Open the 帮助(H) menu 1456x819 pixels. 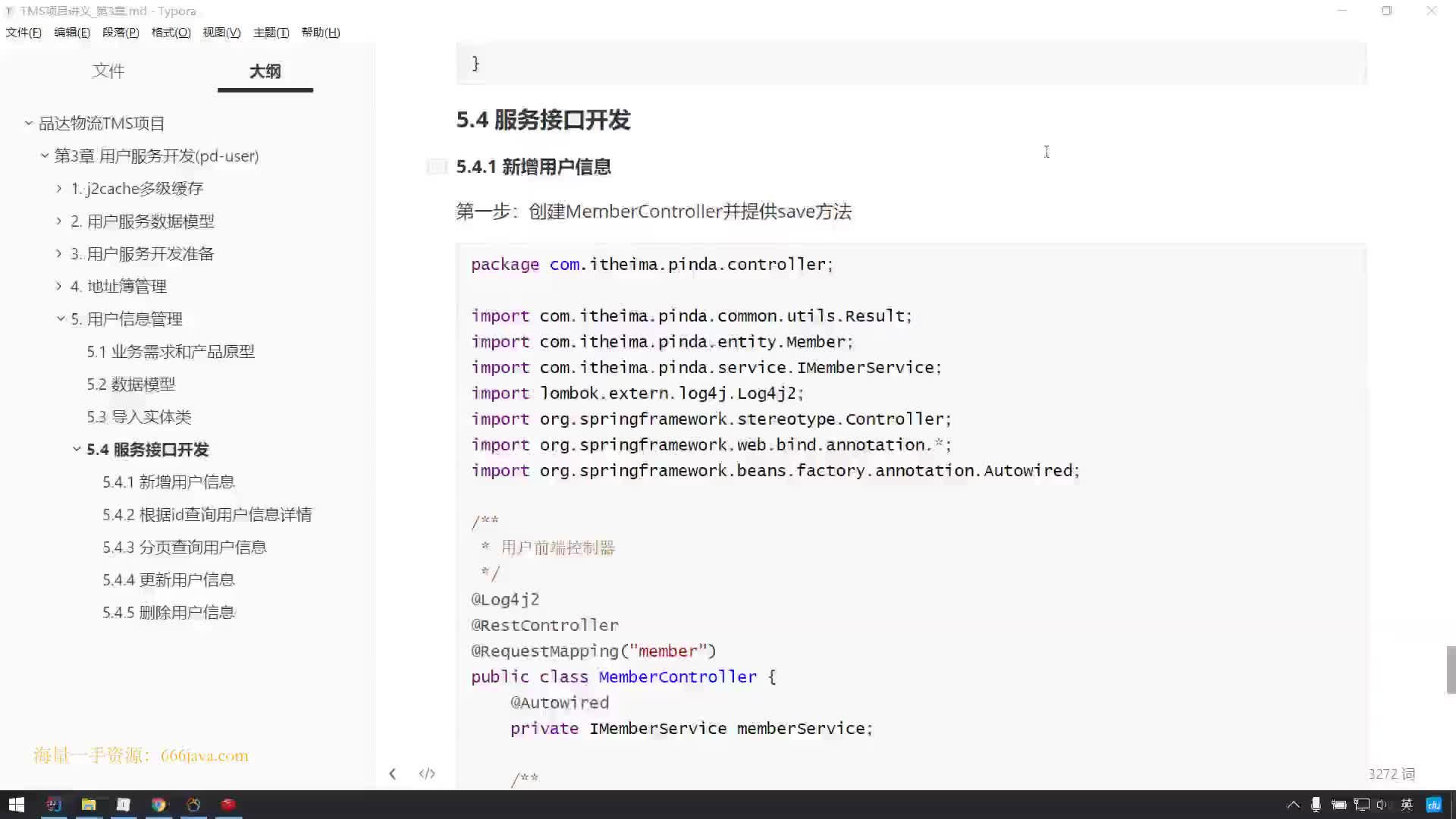coord(321,33)
